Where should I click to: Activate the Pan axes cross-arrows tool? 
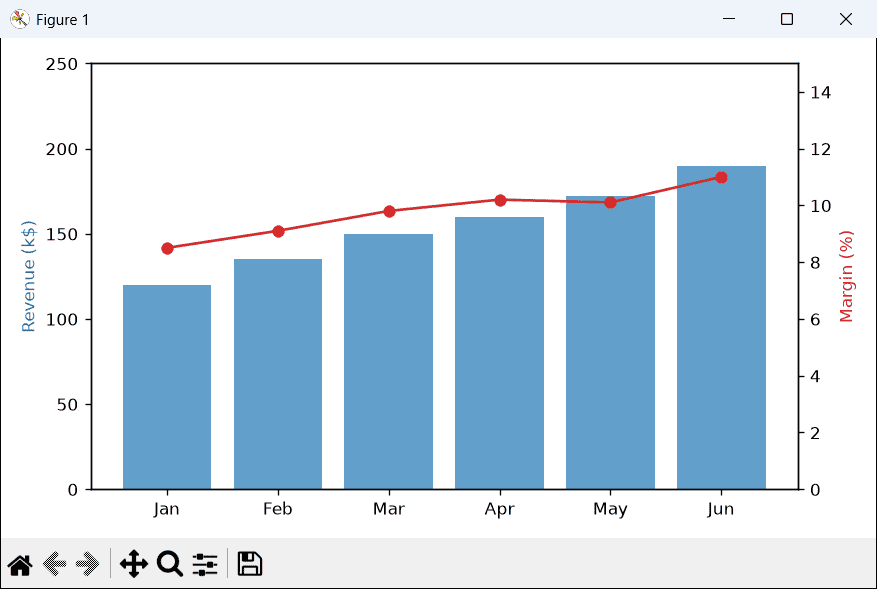134,563
